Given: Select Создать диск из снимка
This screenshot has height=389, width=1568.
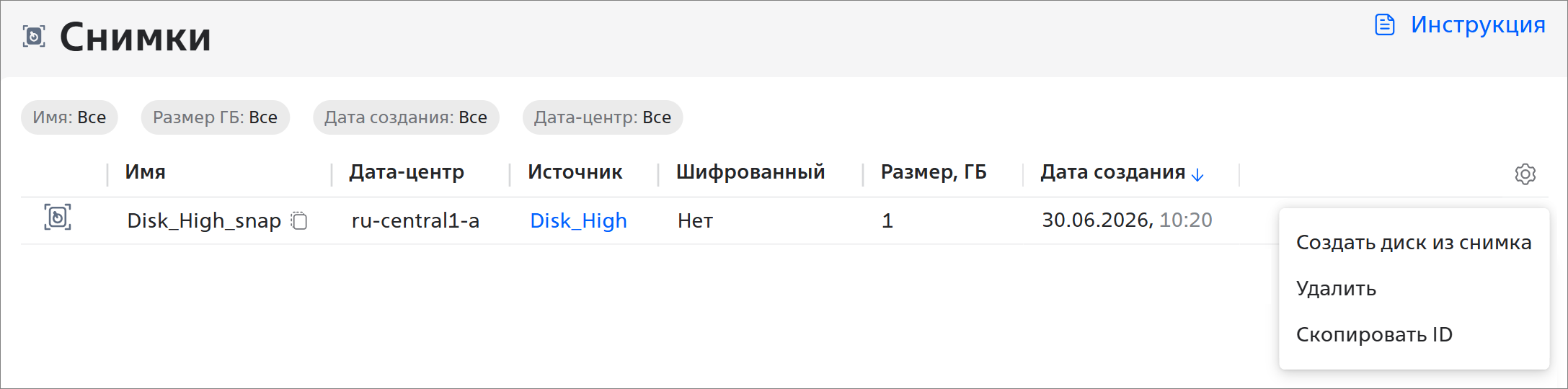Looking at the screenshot, I should point(1414,243).
